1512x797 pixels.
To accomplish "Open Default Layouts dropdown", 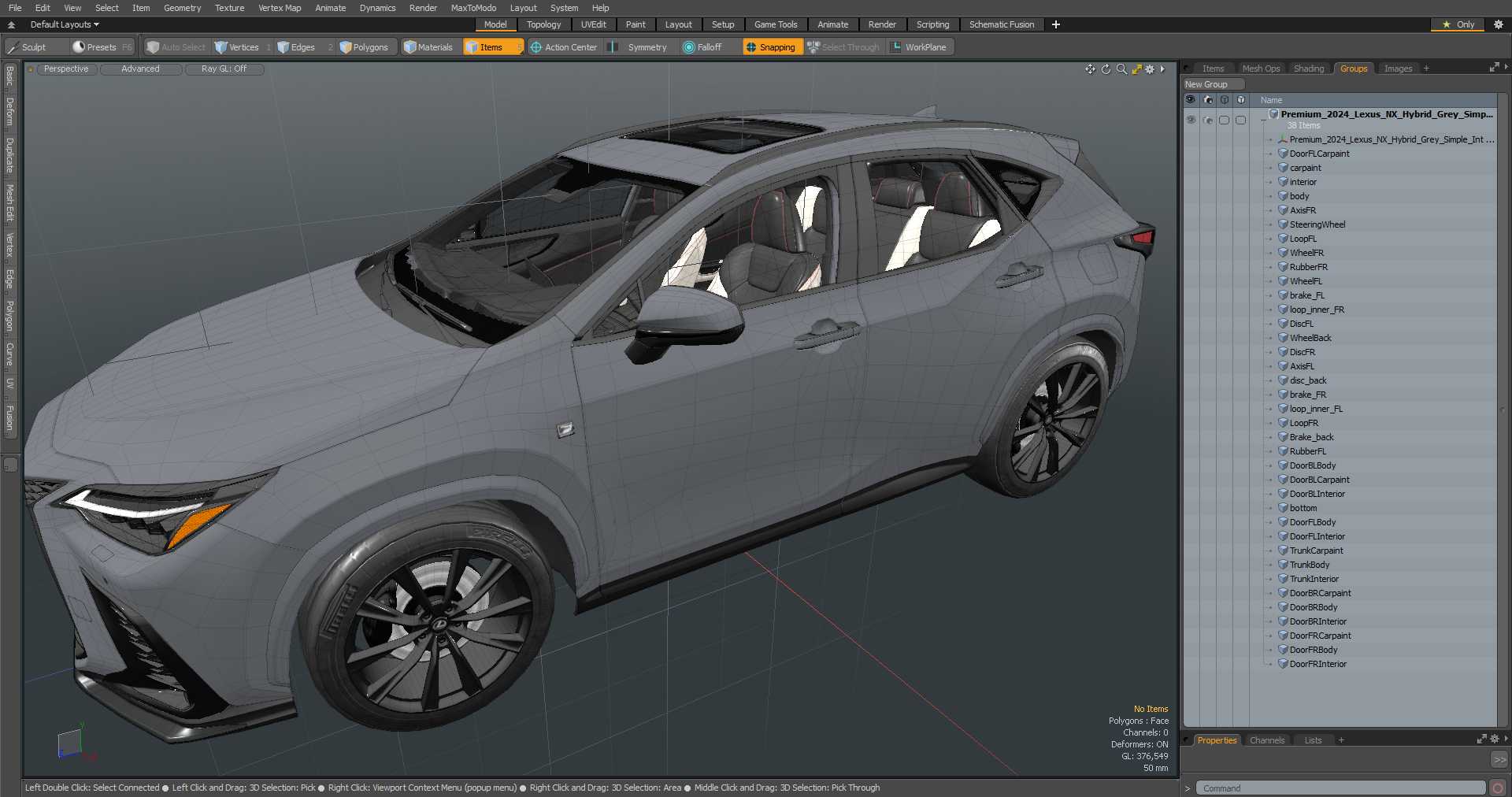I will (65, 24).
